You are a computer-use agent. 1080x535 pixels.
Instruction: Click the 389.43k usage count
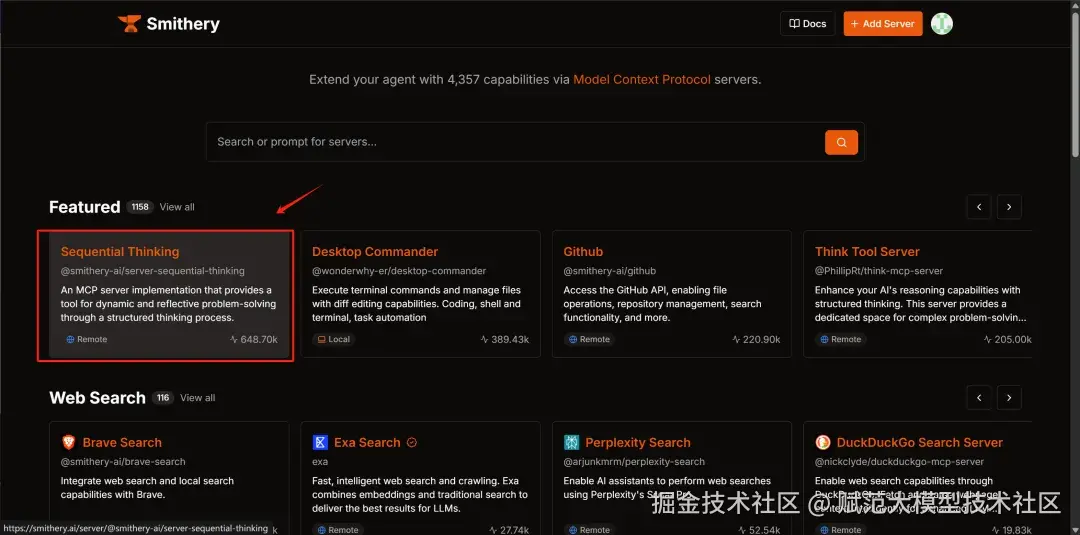click(x=505, y=339)
